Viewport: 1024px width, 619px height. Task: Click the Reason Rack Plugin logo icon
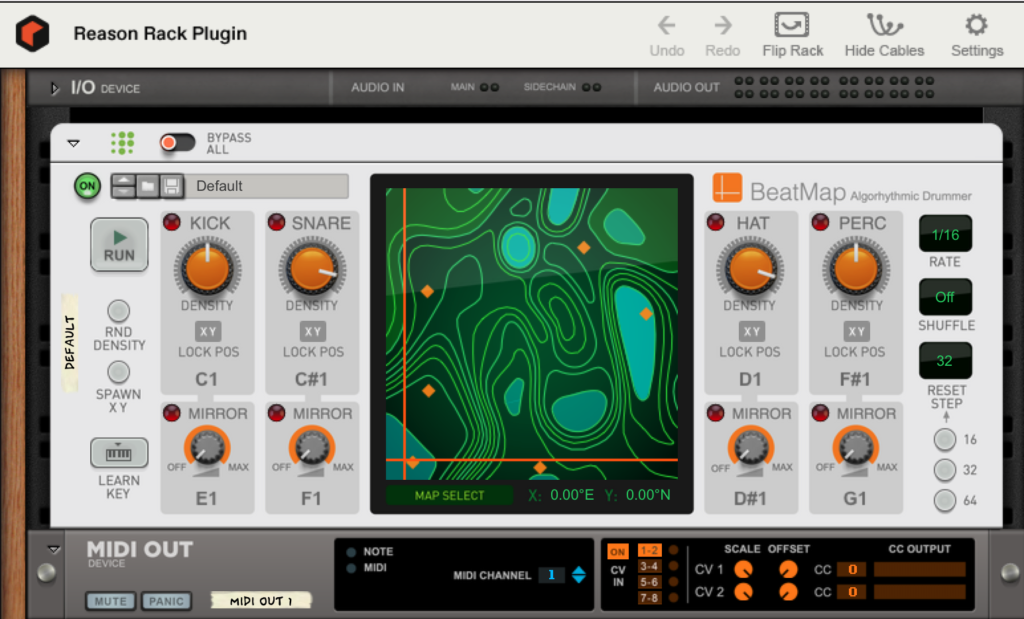pos(32,33)
